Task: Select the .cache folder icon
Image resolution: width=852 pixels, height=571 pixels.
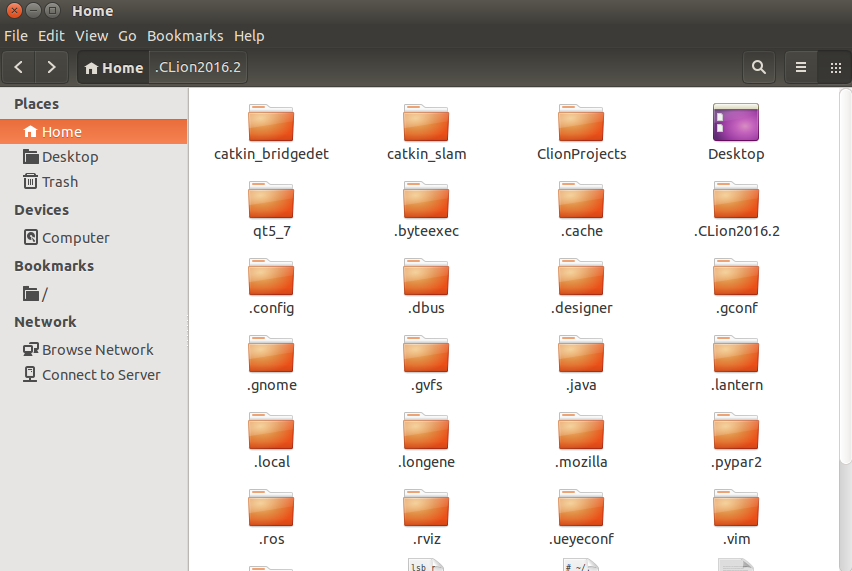Action: point(581,200)
